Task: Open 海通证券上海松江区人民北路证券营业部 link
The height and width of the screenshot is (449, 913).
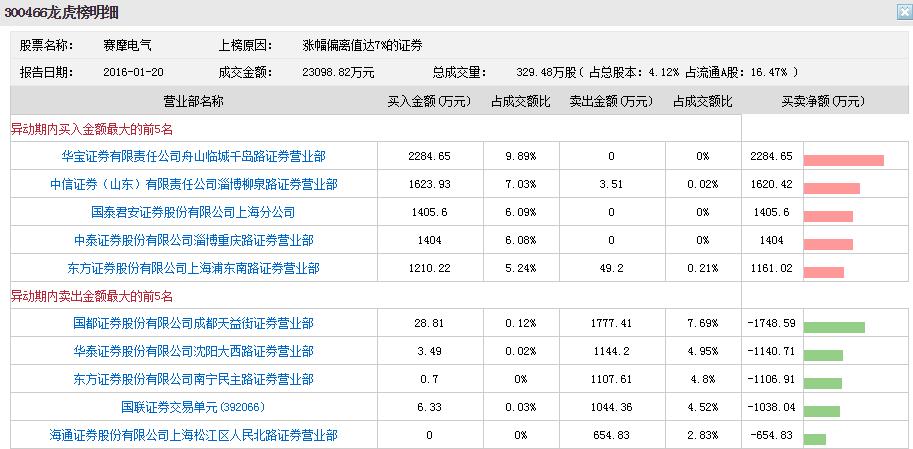Action: point(193,435)
